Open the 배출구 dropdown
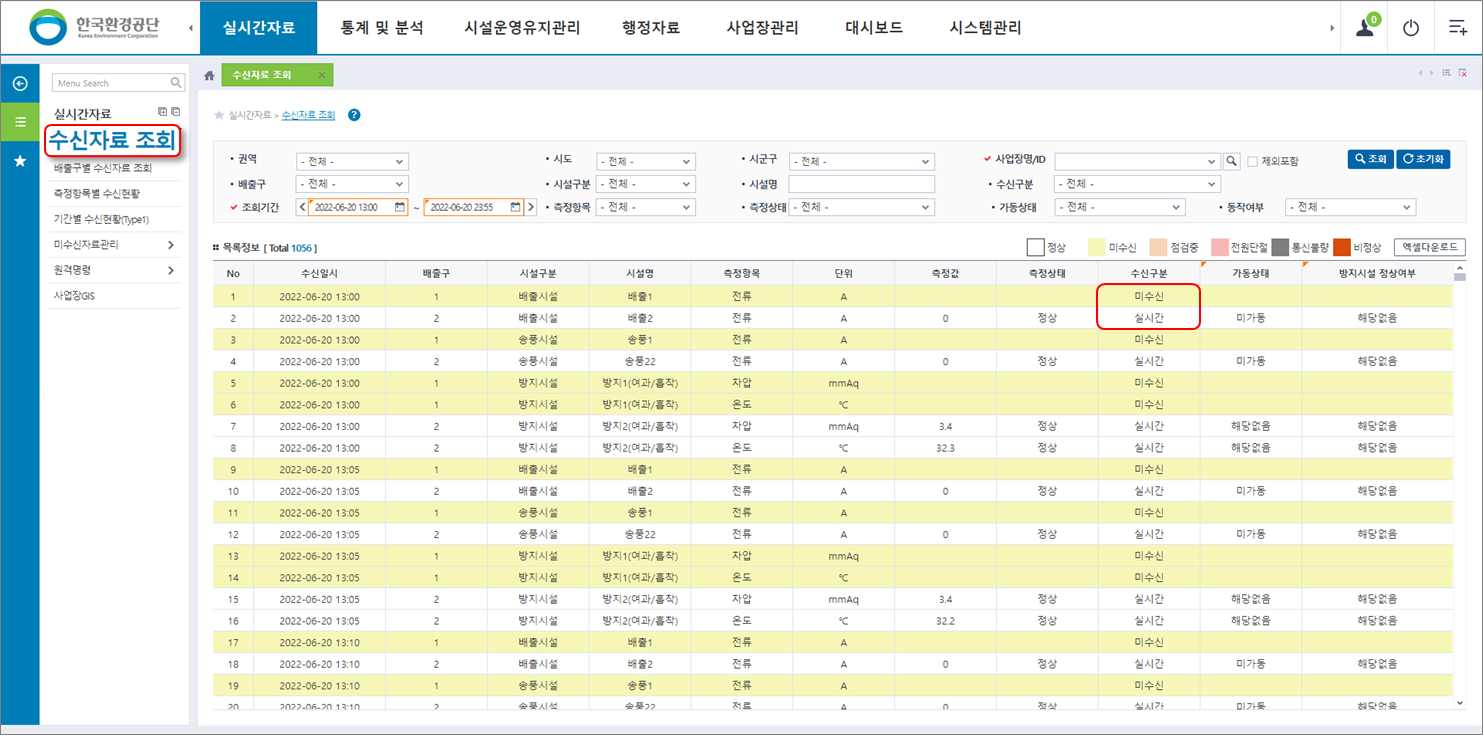 (352, 184)
